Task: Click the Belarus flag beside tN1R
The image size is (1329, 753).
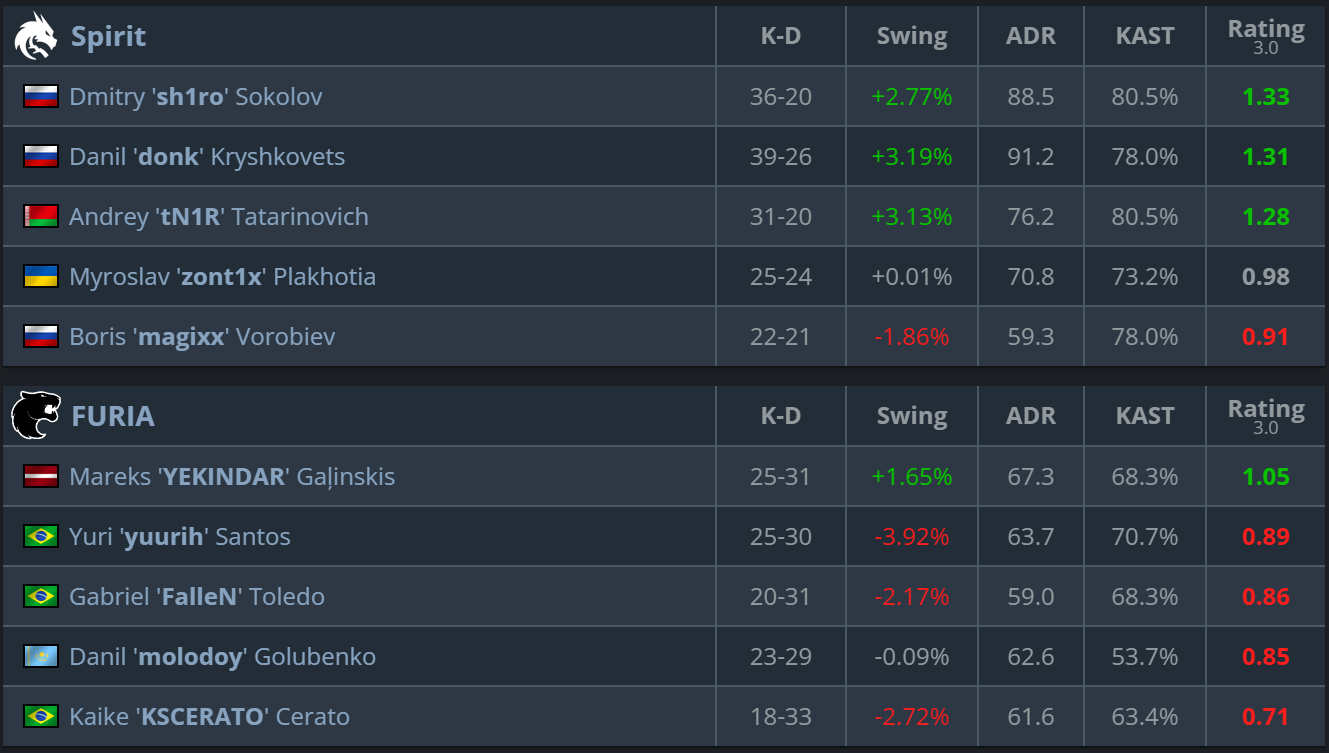Action: (x=41, y=216)
